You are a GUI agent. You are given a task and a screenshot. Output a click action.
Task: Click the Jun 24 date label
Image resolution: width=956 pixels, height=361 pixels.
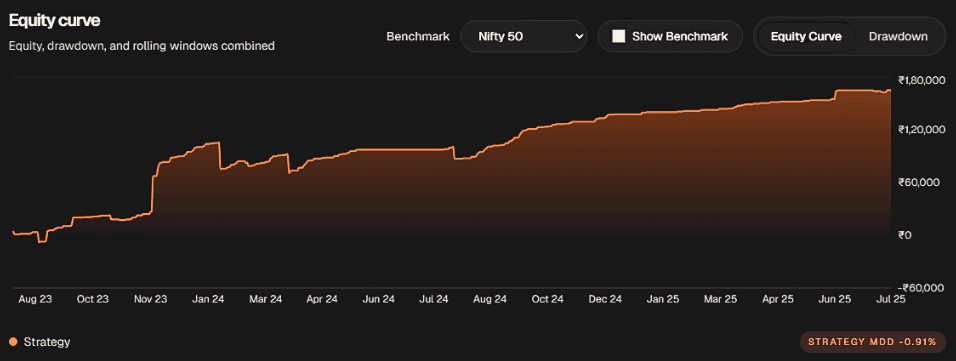coord(379,299)
